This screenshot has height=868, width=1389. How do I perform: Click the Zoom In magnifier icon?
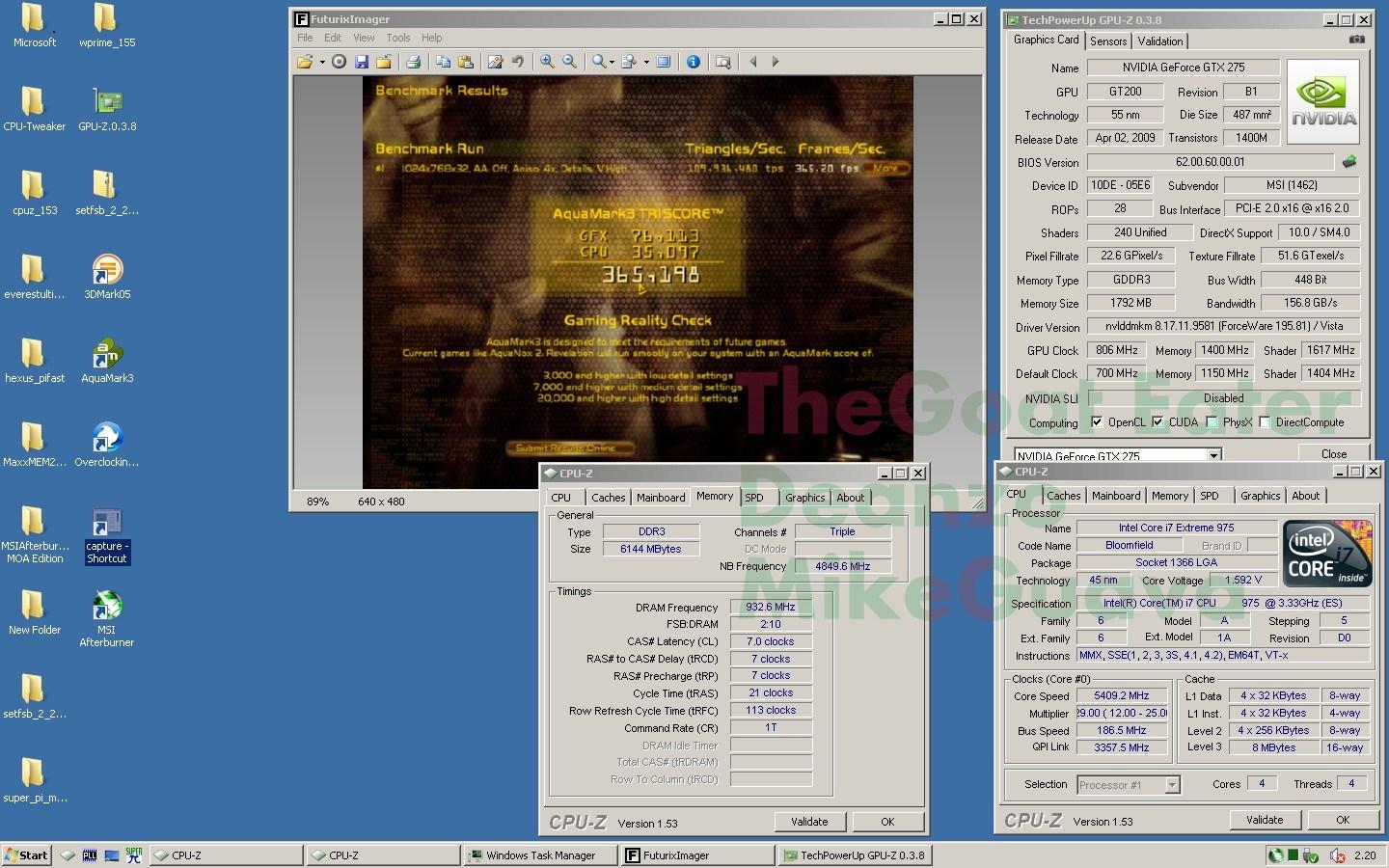point(547,62)
